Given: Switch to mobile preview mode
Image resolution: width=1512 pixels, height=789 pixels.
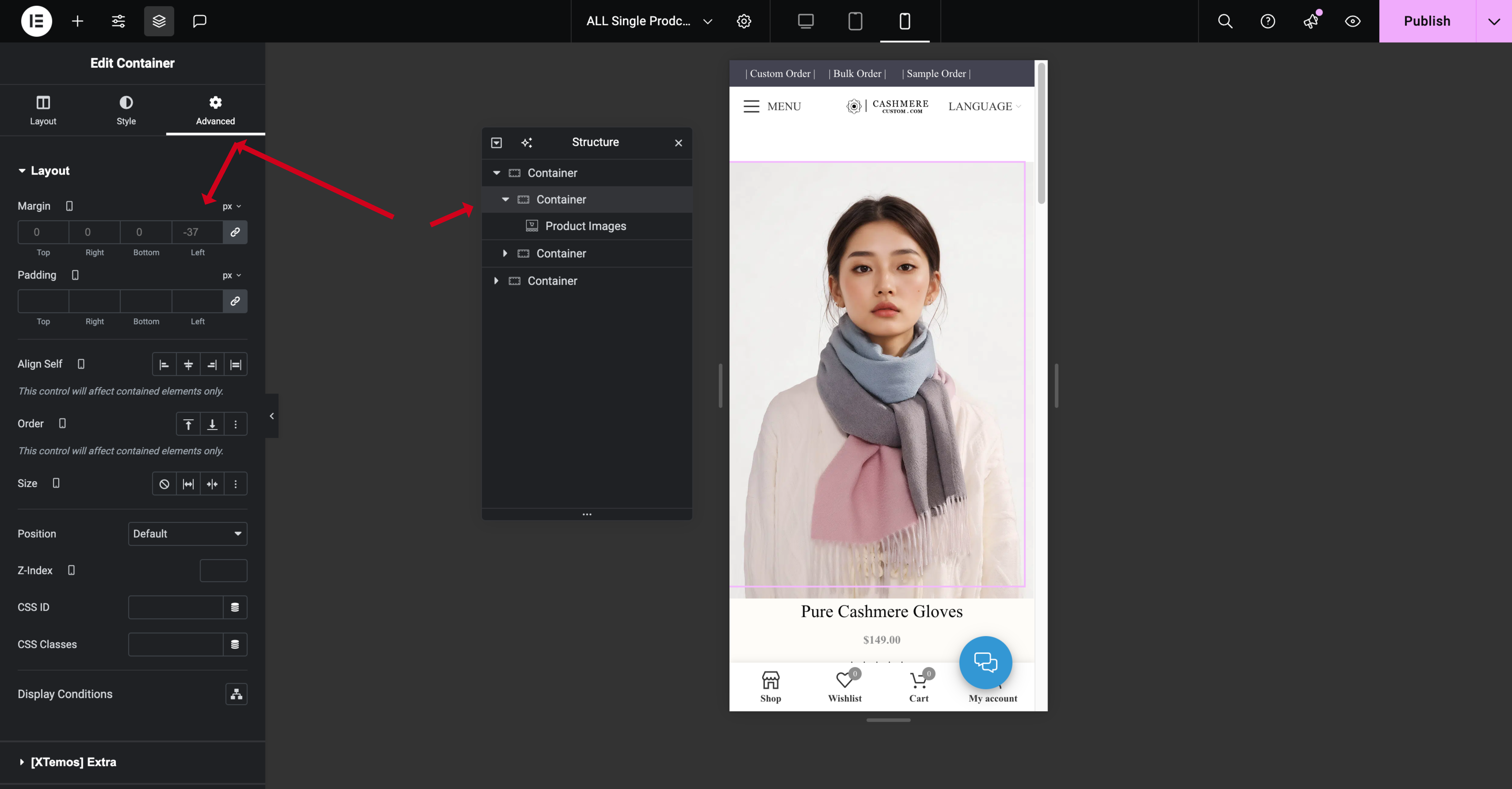Looking at the screenshot, I should (x=905, y=21).
